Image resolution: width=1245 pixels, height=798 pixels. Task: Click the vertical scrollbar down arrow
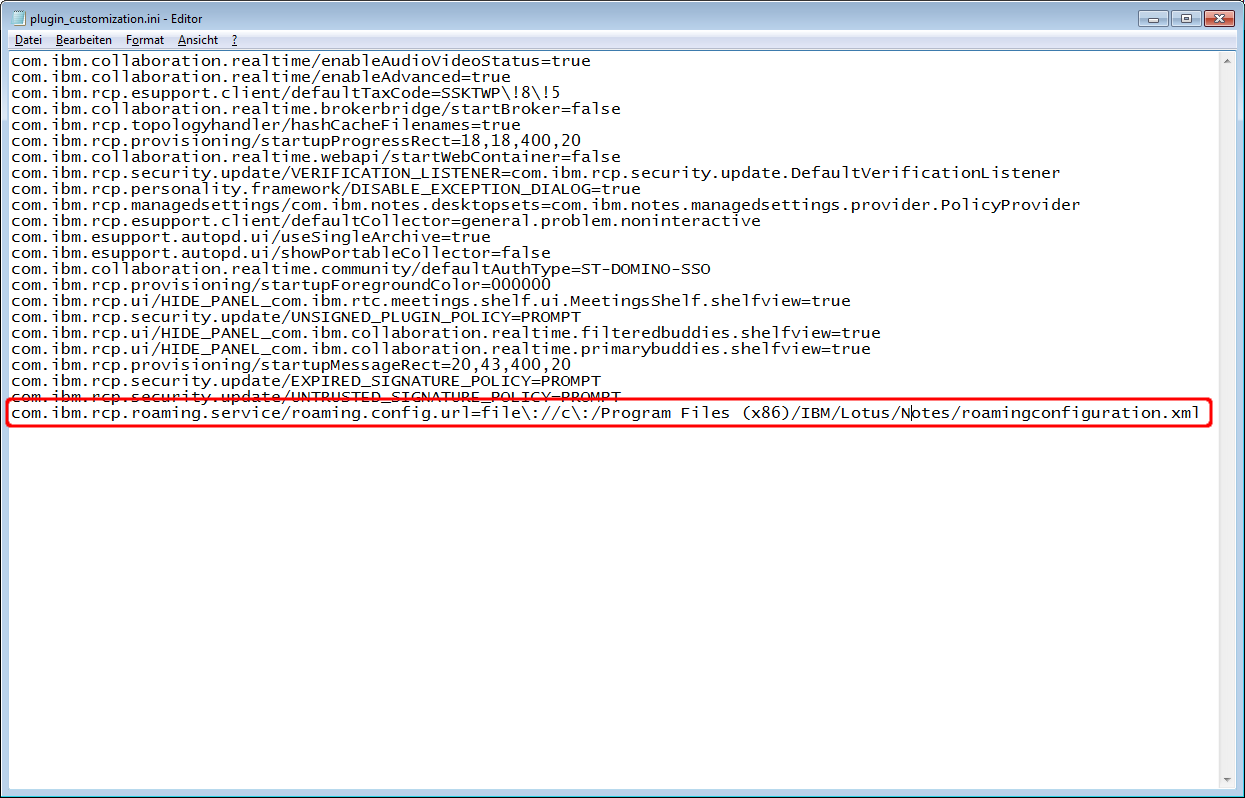(1228, 780)
